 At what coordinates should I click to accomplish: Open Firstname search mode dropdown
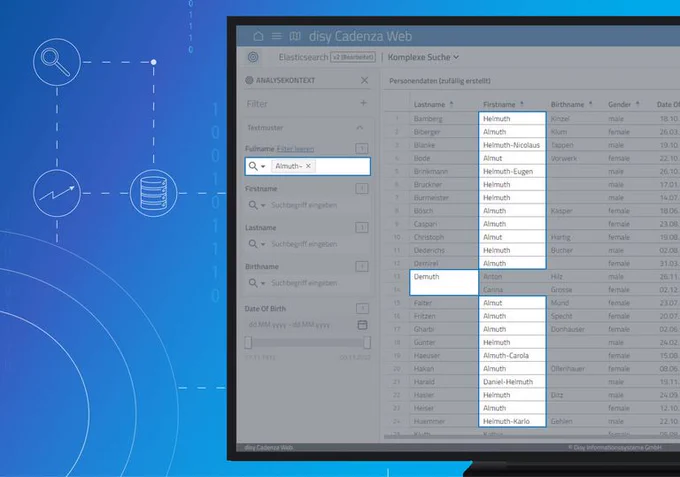(x=257, y=205)
